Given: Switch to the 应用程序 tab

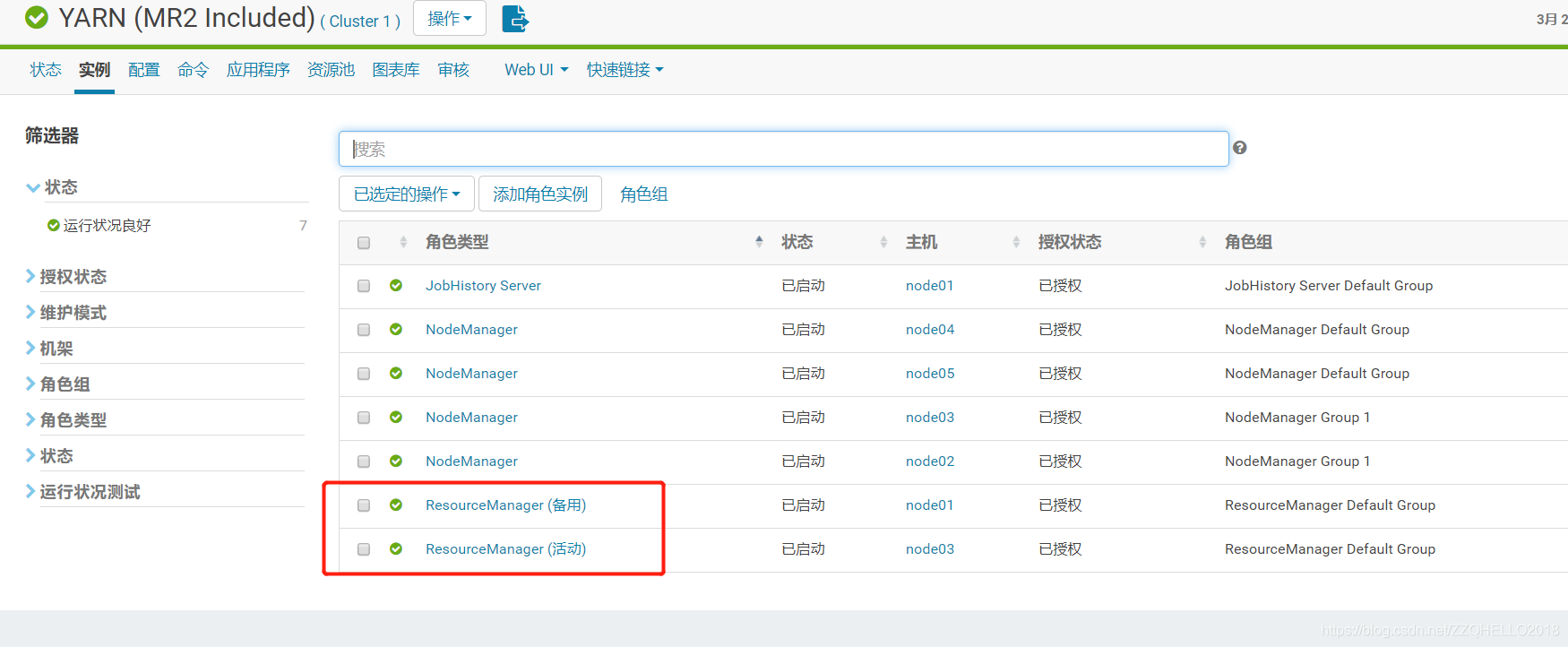Looking at the screenshot, I should coord(258,69).
